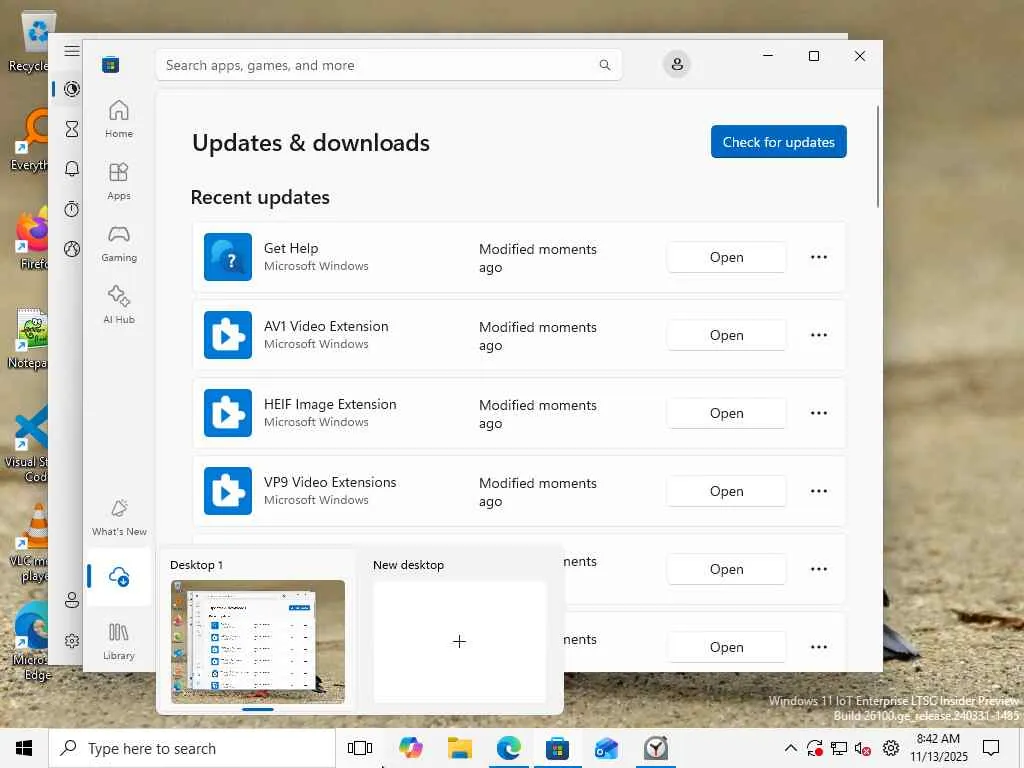
Task: Click the search magnifier icon in Store
Action: [x=605, y=65]
